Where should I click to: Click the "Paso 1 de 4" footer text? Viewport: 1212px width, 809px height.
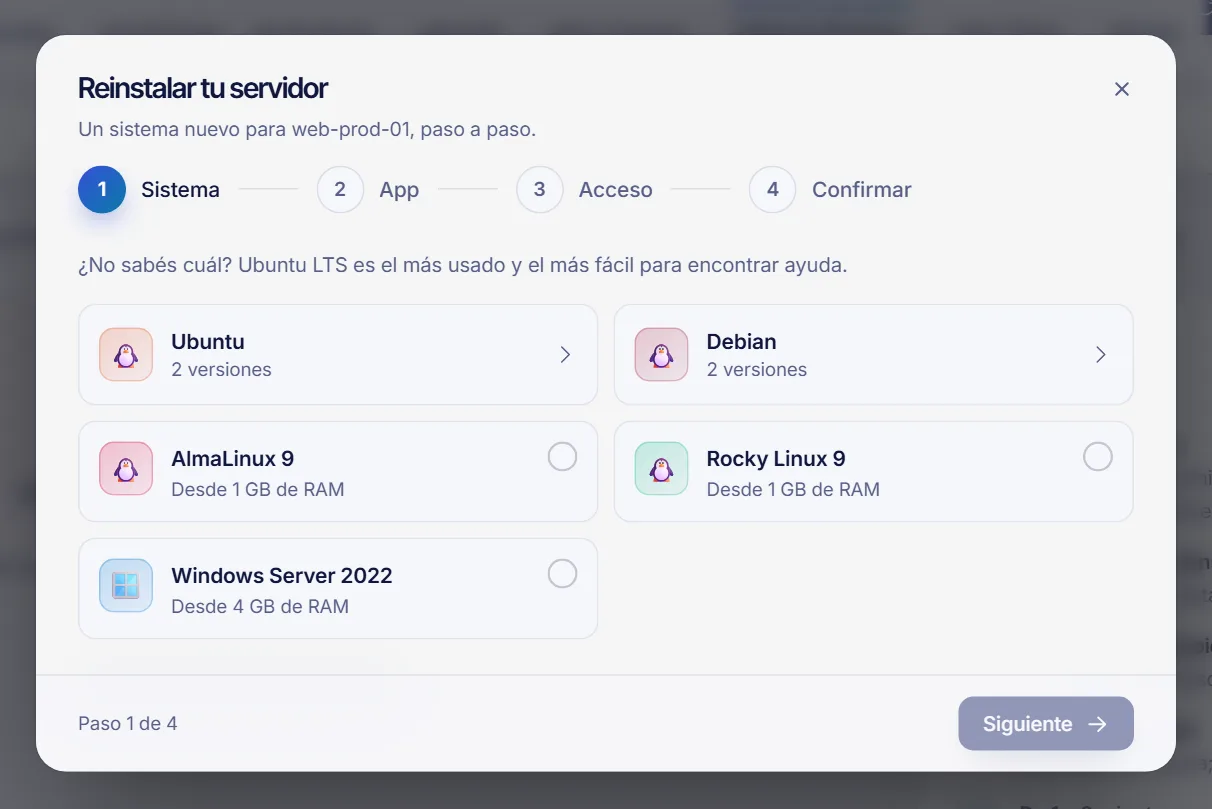(x=128, y=724)
